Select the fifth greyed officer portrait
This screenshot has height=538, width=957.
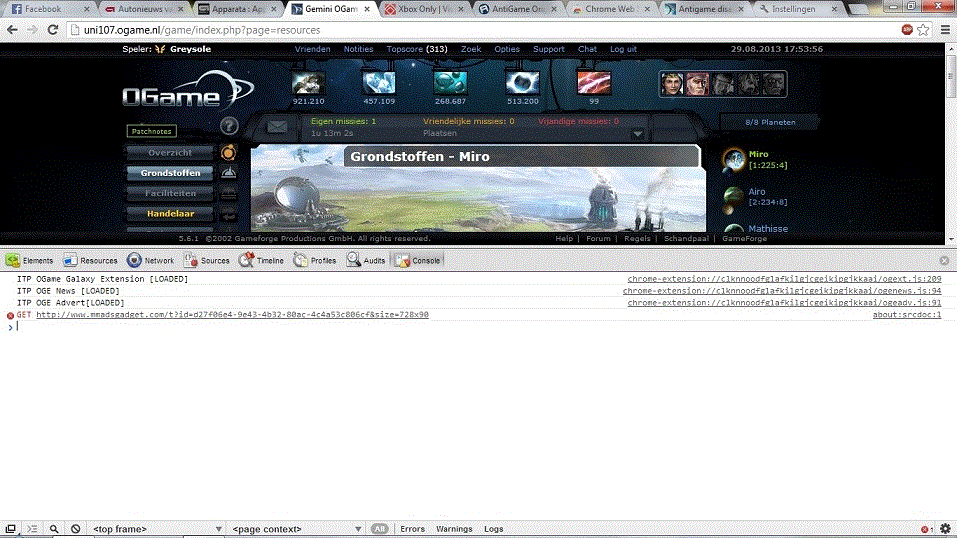point(774,84)
